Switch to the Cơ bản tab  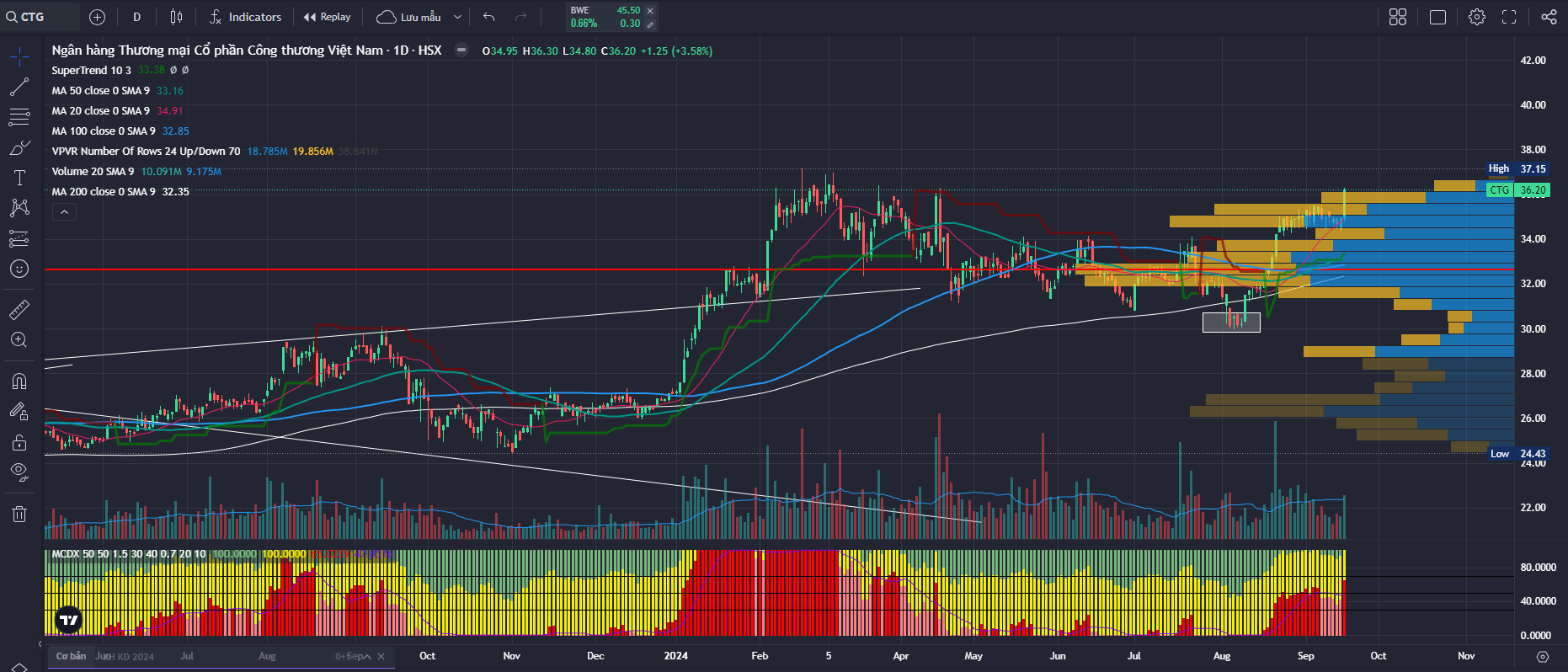tap(71, 656)
